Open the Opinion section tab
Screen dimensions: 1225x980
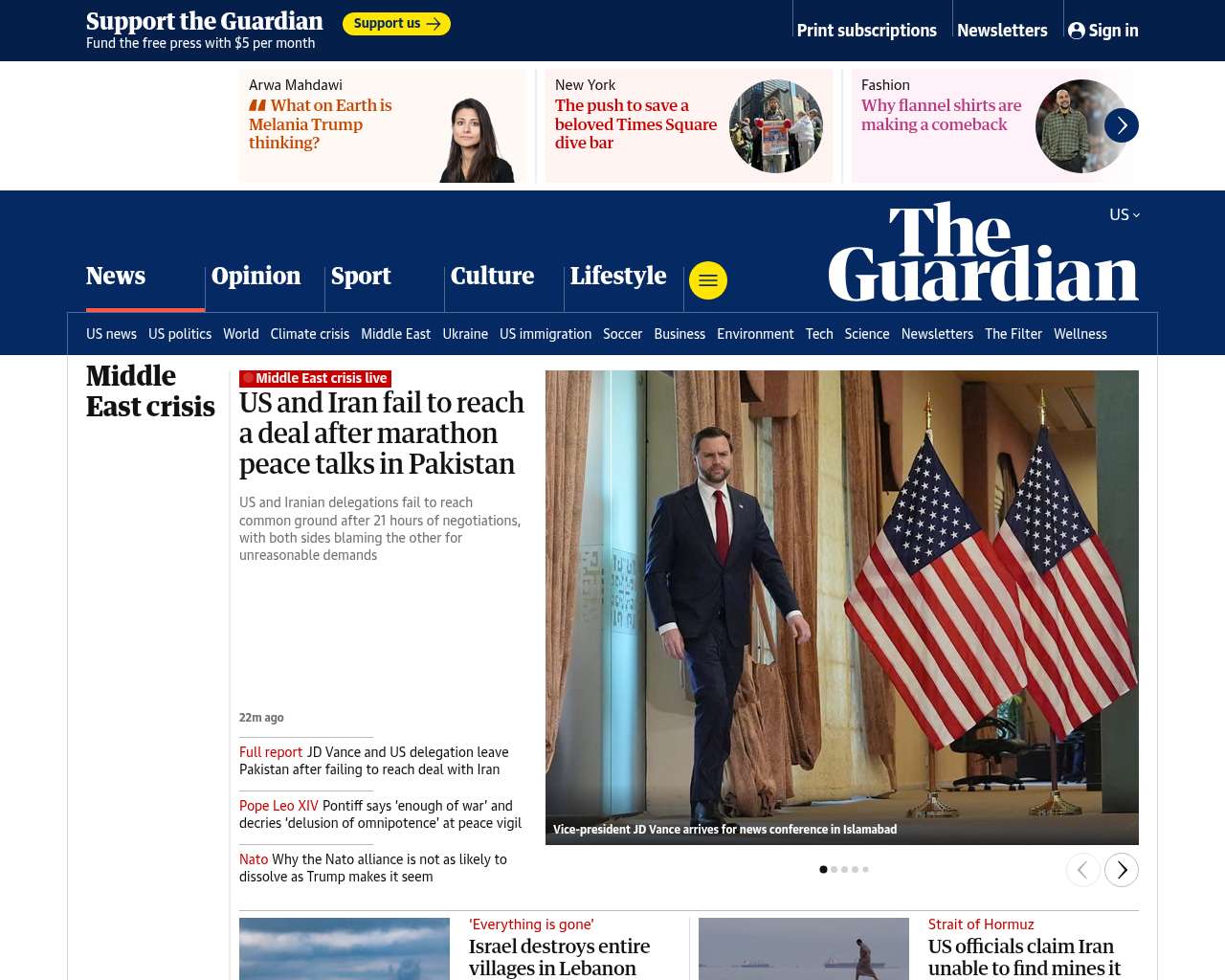click(256, 276)
